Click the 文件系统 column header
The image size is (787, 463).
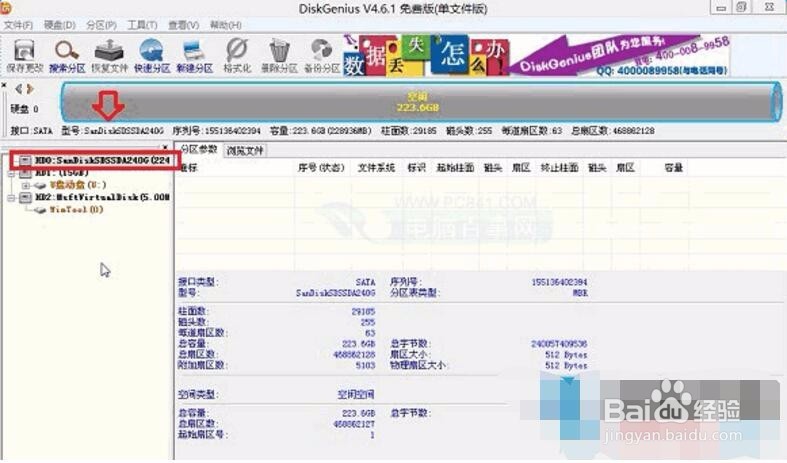pyautogui.click(x=376, y=168)
